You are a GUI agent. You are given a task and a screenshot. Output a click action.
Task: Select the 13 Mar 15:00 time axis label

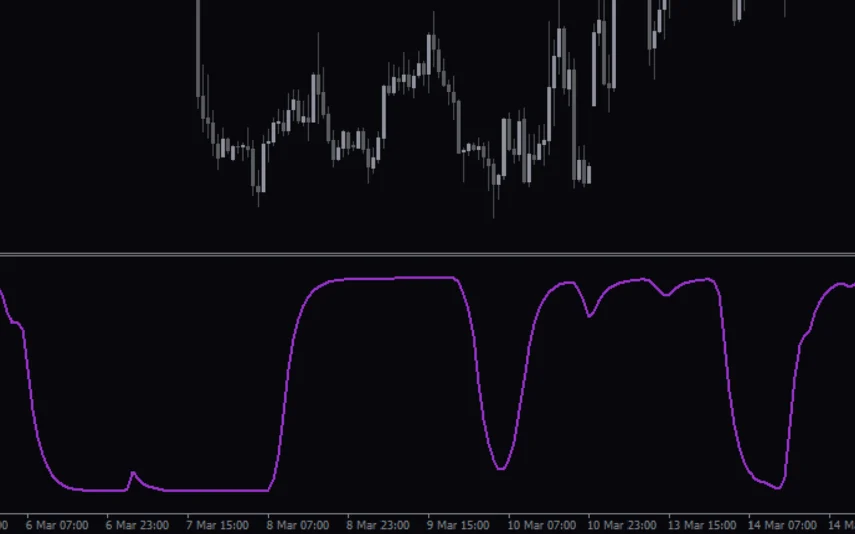[702, 524]
